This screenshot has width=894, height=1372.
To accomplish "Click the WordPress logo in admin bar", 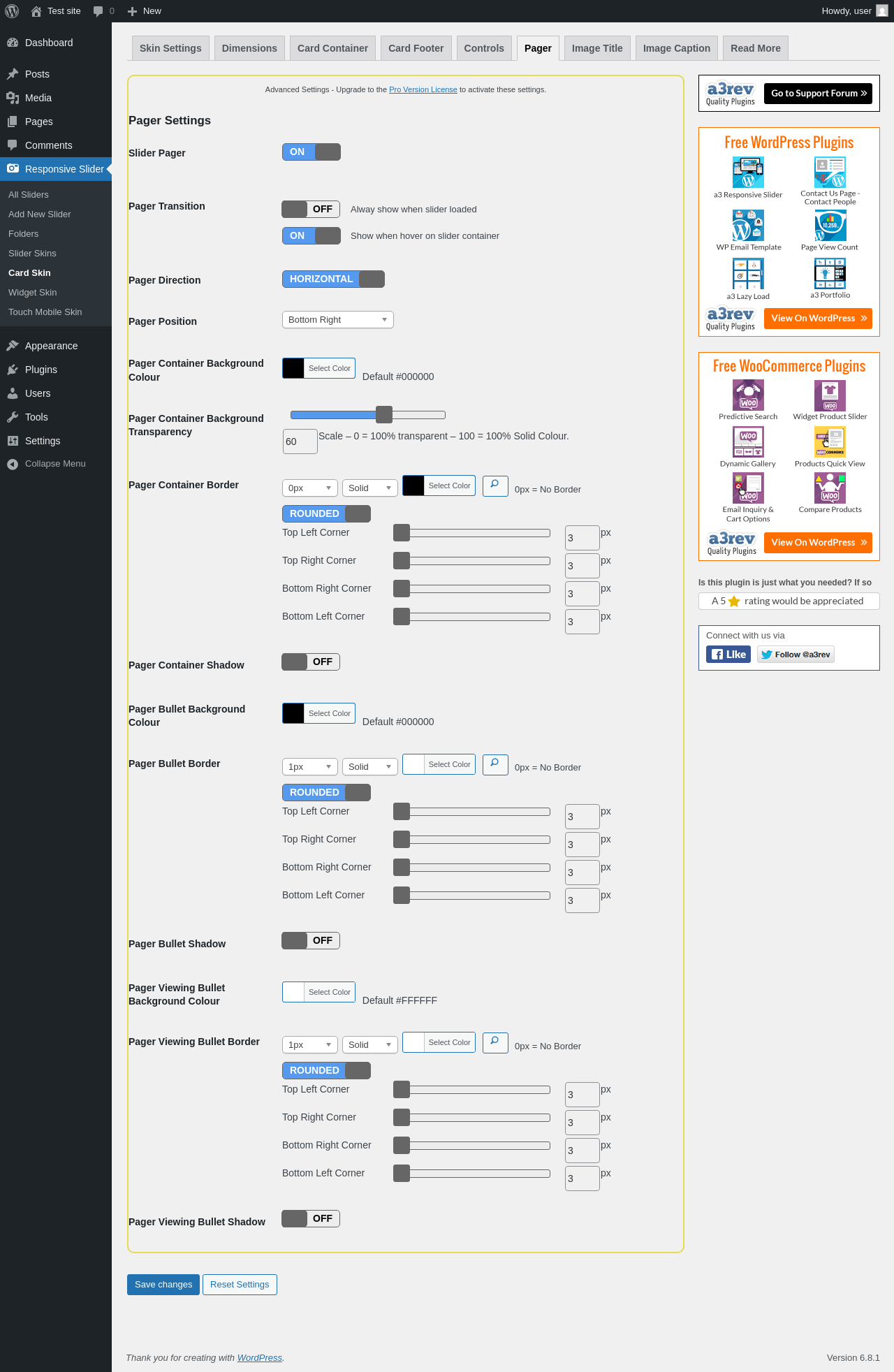I will point(12,11).
